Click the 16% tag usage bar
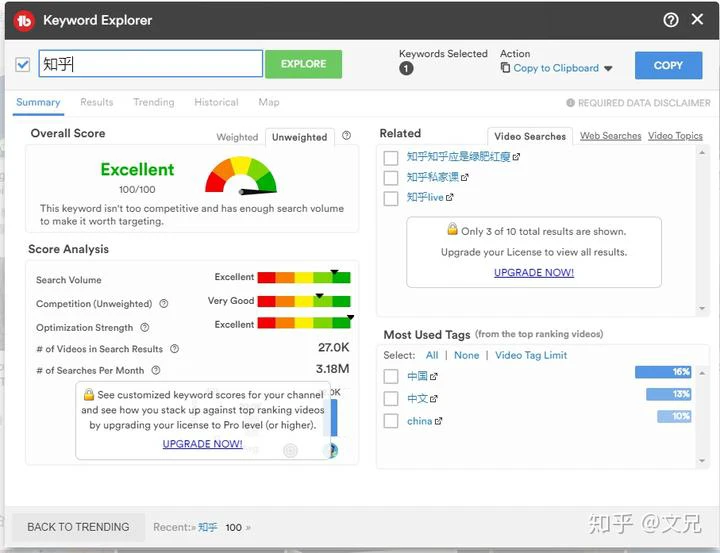 pos(663,372)
